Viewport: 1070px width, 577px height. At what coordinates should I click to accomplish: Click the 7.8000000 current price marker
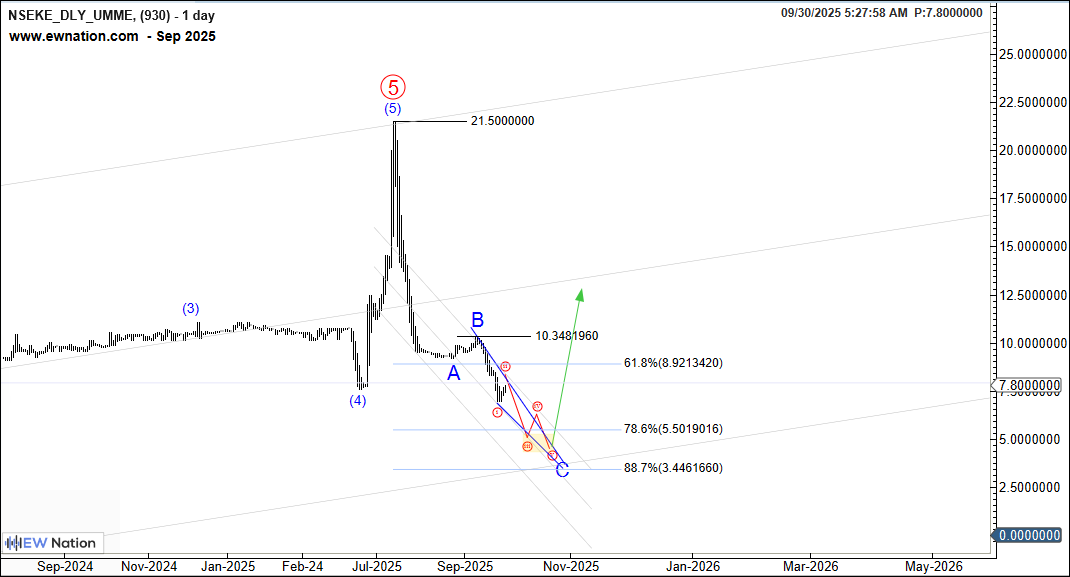click(1027, 385)
